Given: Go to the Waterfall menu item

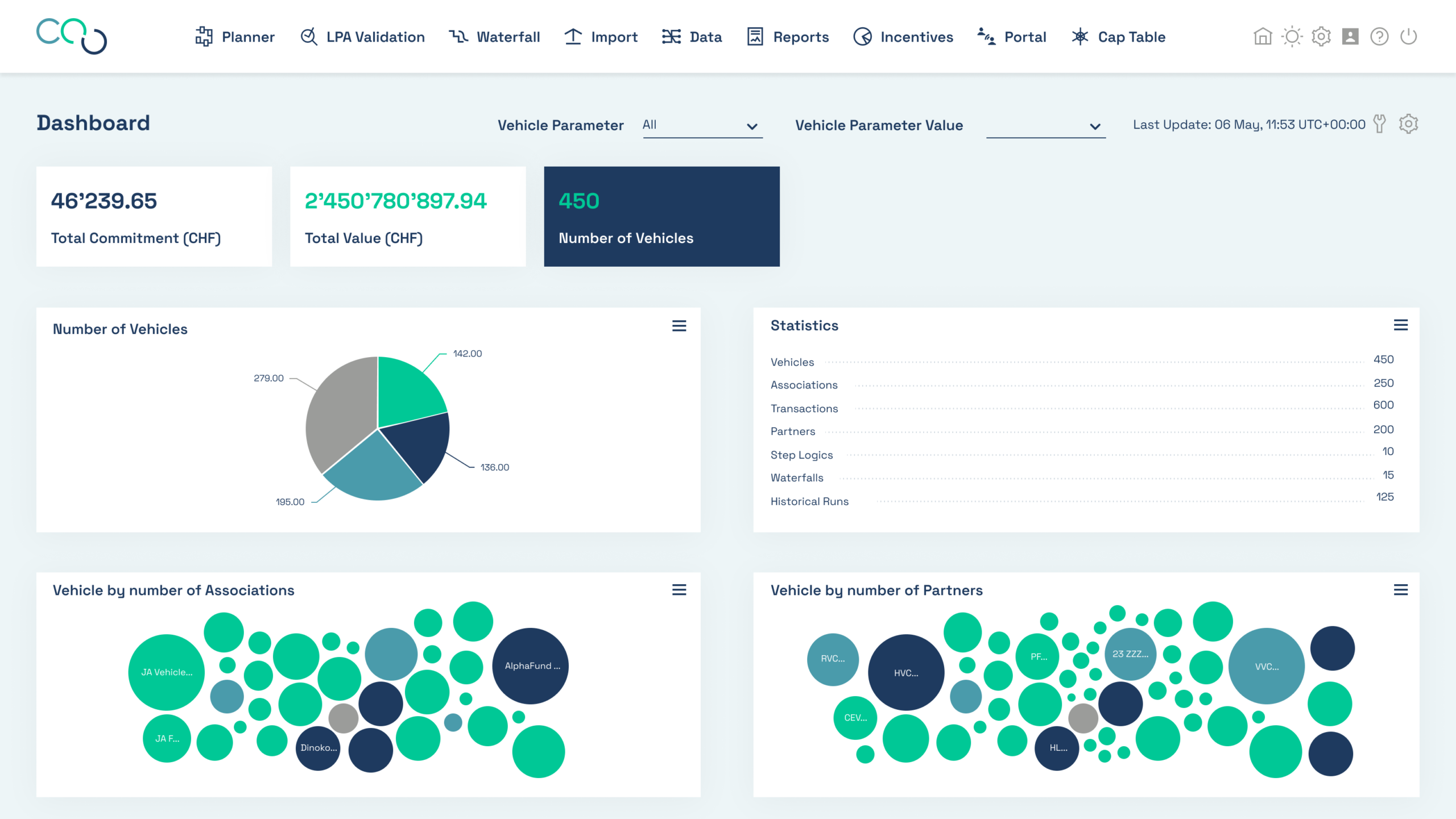Looking at the screenshot, I should click(x=494, y=37).
